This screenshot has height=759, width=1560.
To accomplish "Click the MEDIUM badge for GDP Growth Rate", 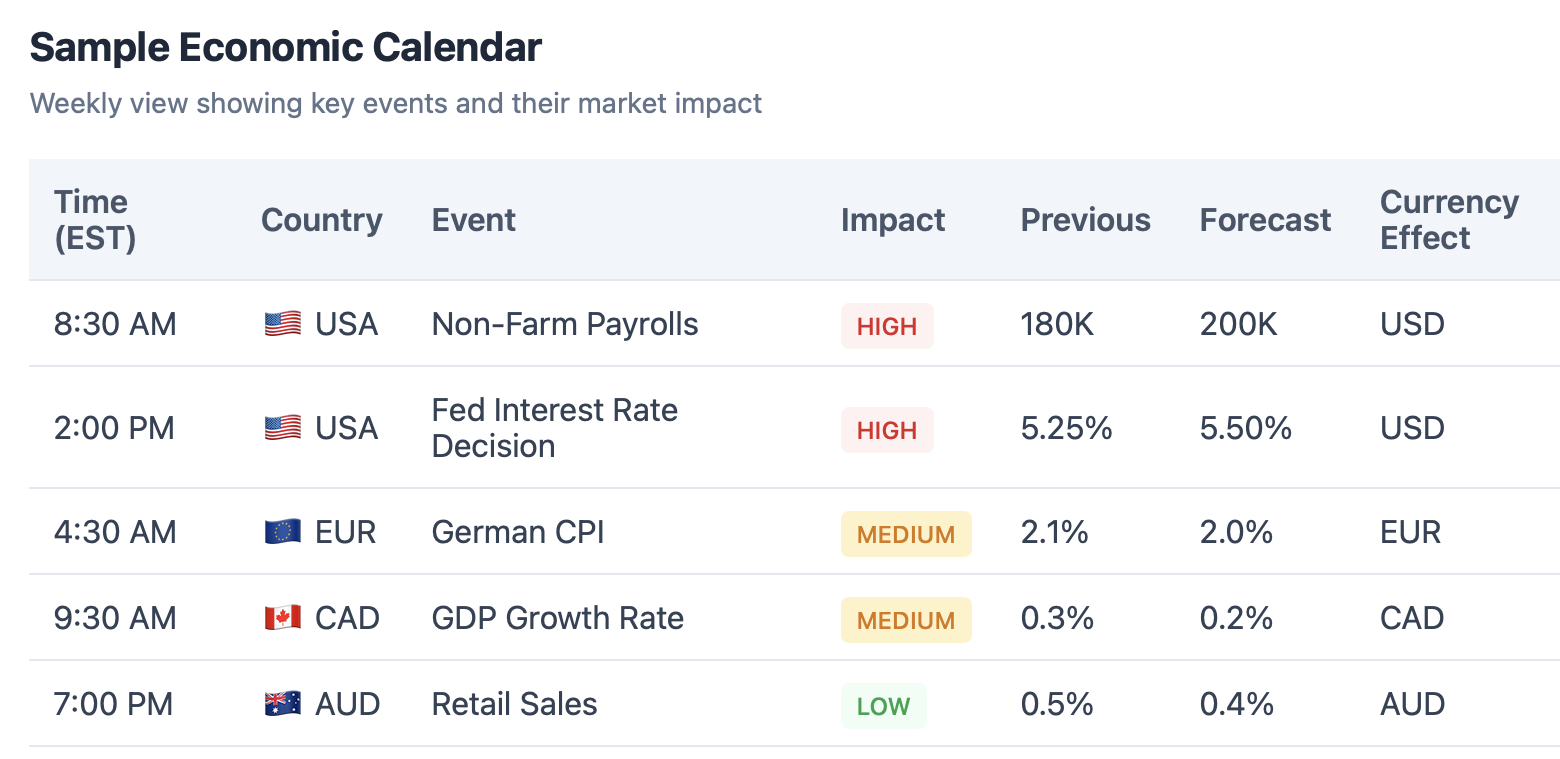I will point(906,620).
